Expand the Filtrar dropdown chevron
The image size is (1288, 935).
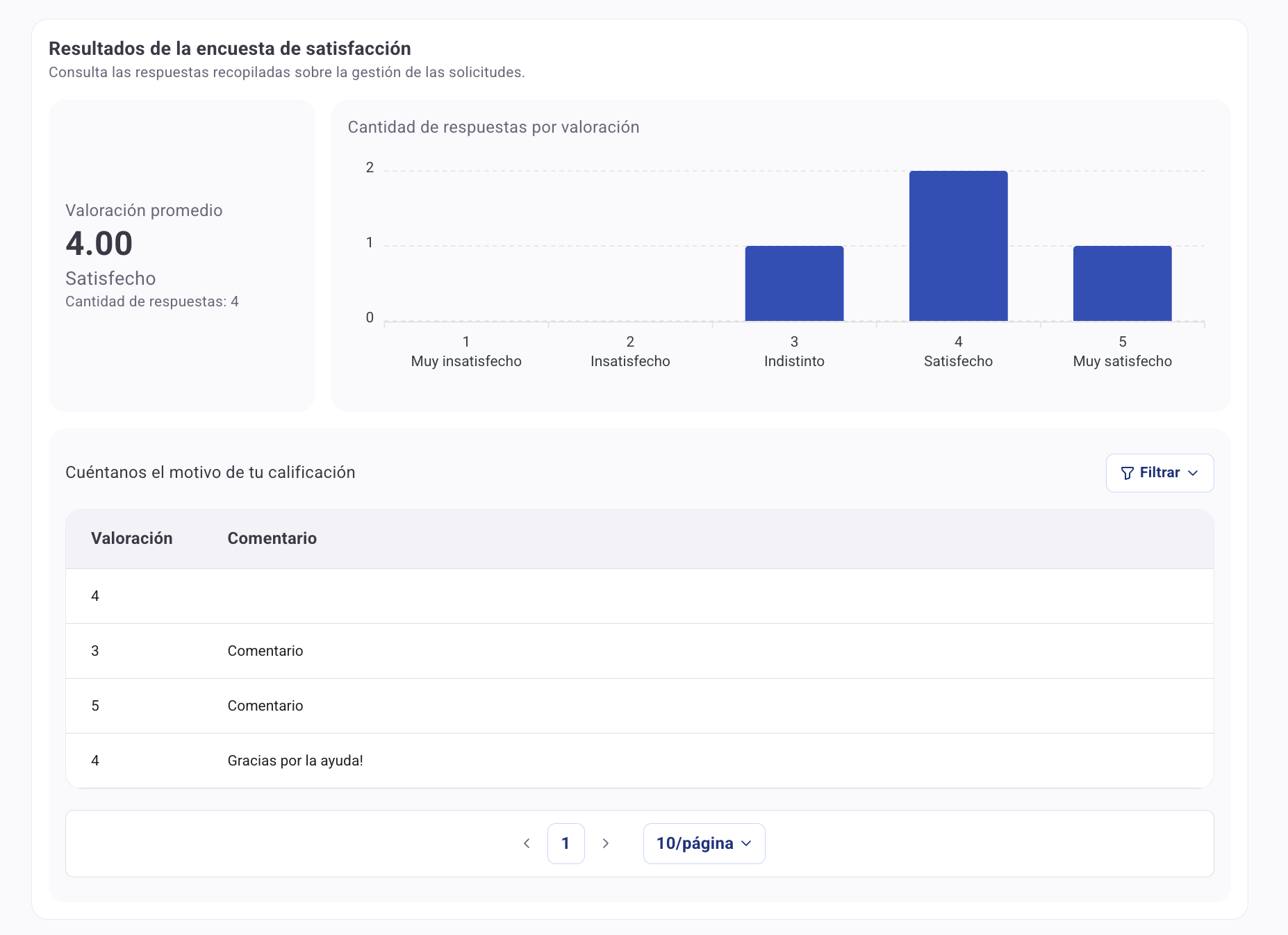(1193, 473)
